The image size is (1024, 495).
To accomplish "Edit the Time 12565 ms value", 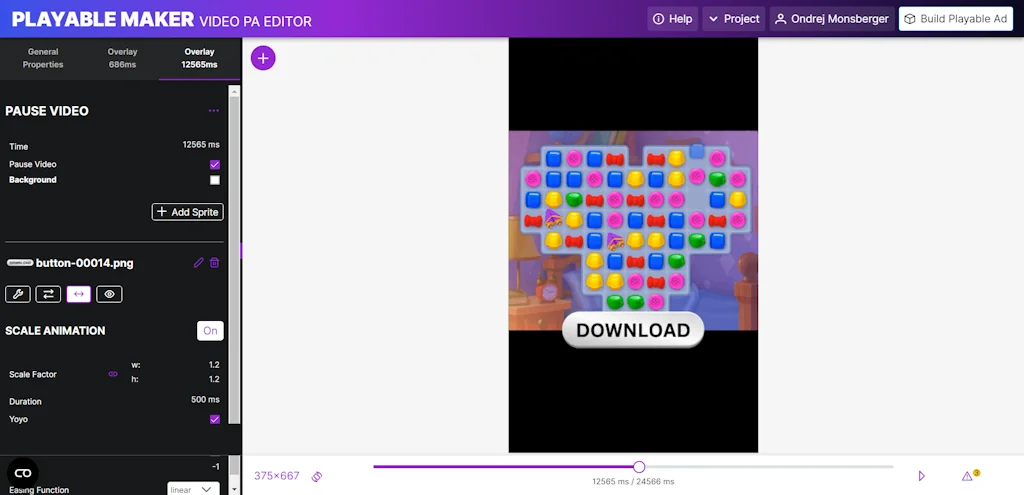I will click(201, 144).
